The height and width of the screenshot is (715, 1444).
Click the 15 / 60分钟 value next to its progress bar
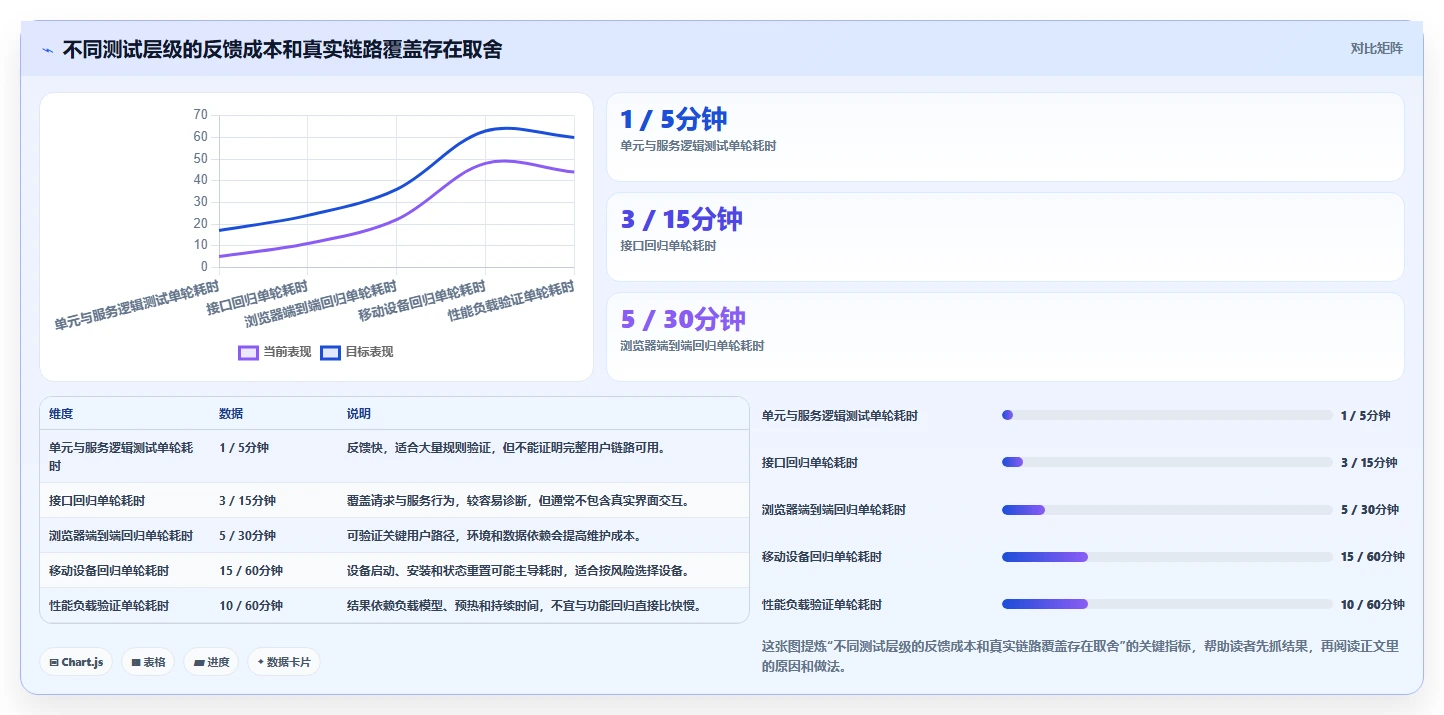pyautogui.click(x=1373, y=557)
